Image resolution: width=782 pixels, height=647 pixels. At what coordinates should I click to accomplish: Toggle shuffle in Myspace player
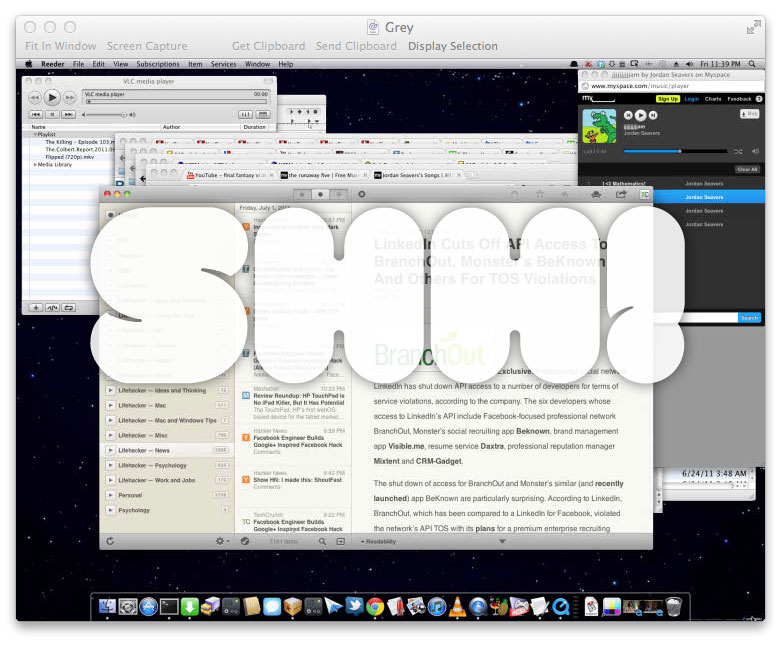click(738, 151)
